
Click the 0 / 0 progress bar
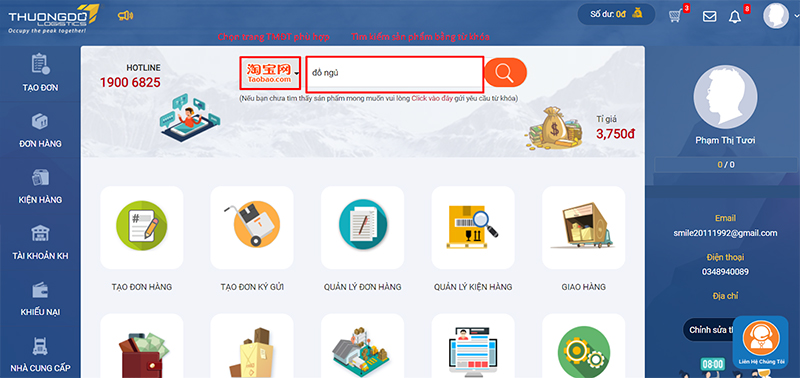[725, 165]
